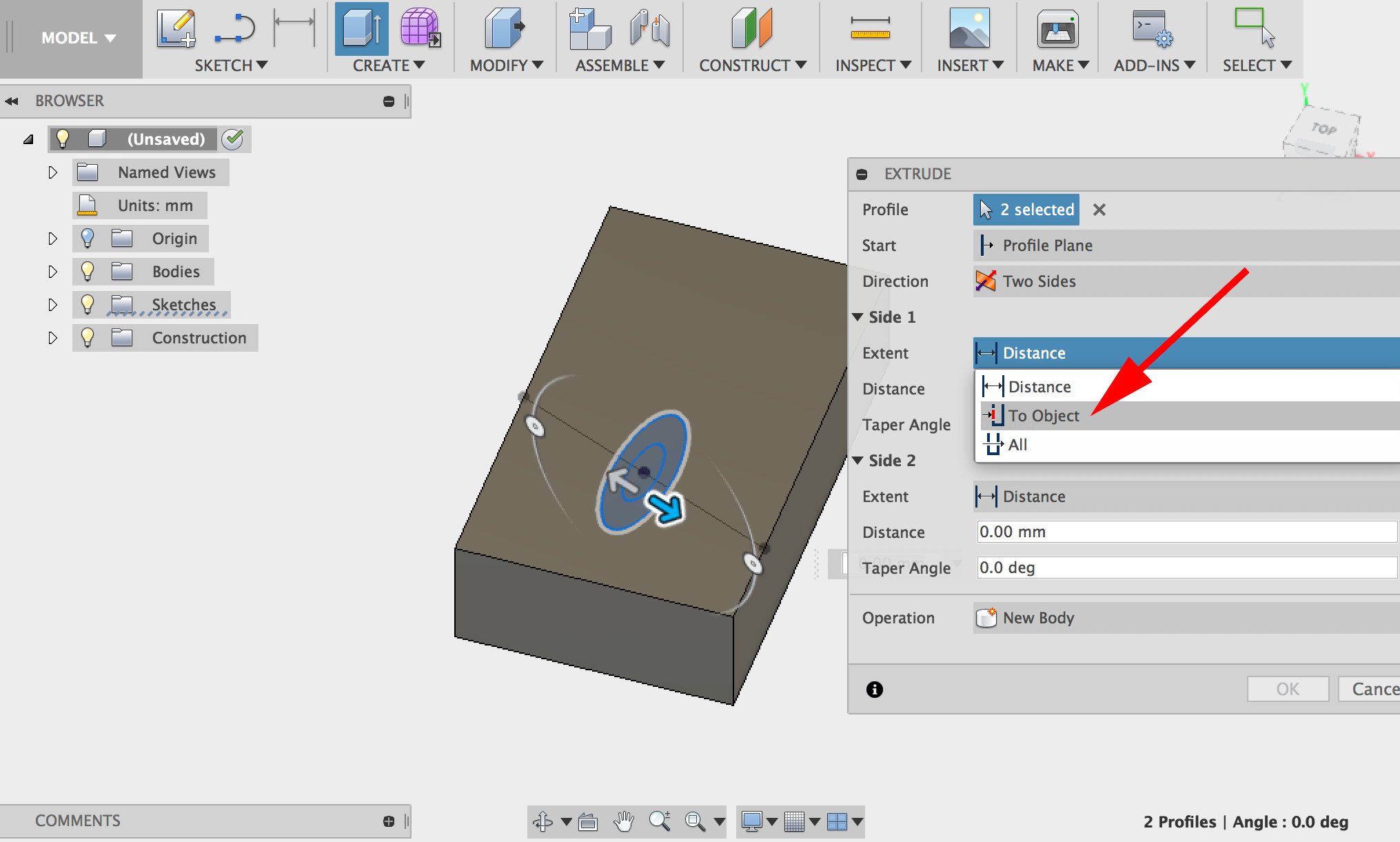This screenshot has width=1400, height=842.
Task: Click the ViewCube TOP face
Action: 1323,130
